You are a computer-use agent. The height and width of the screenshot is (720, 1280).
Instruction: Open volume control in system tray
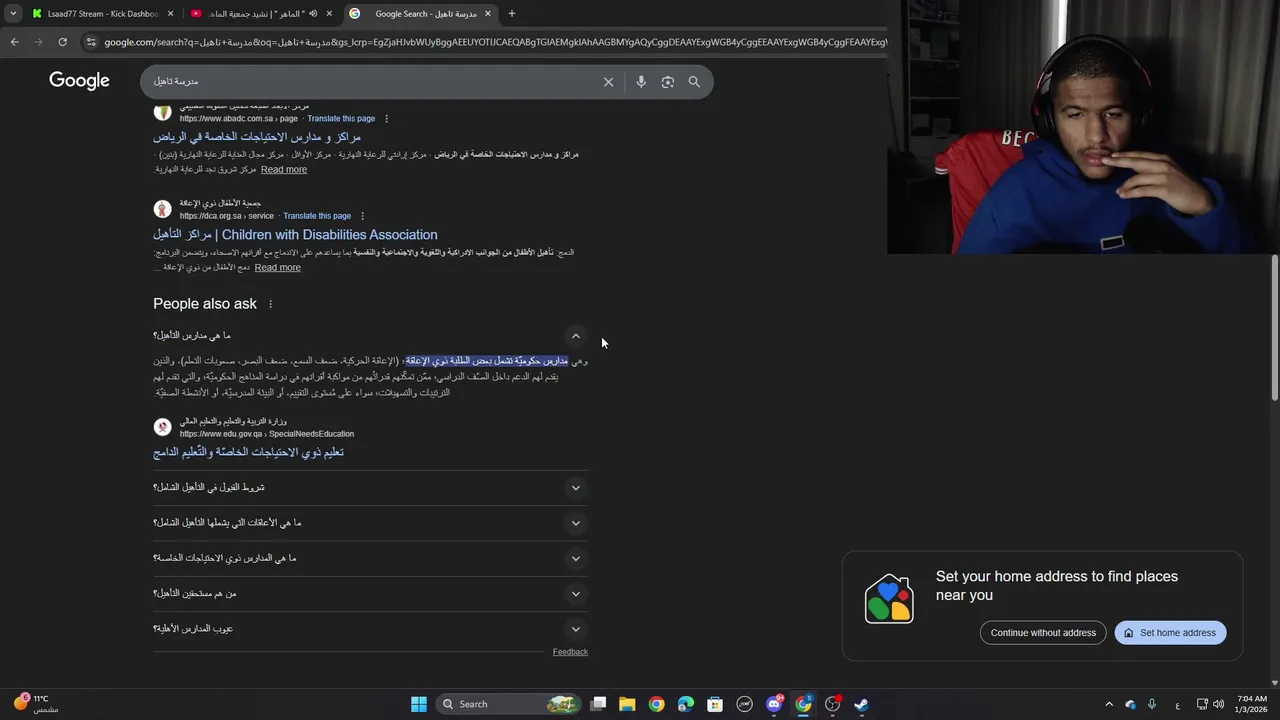click(1218, 704)
